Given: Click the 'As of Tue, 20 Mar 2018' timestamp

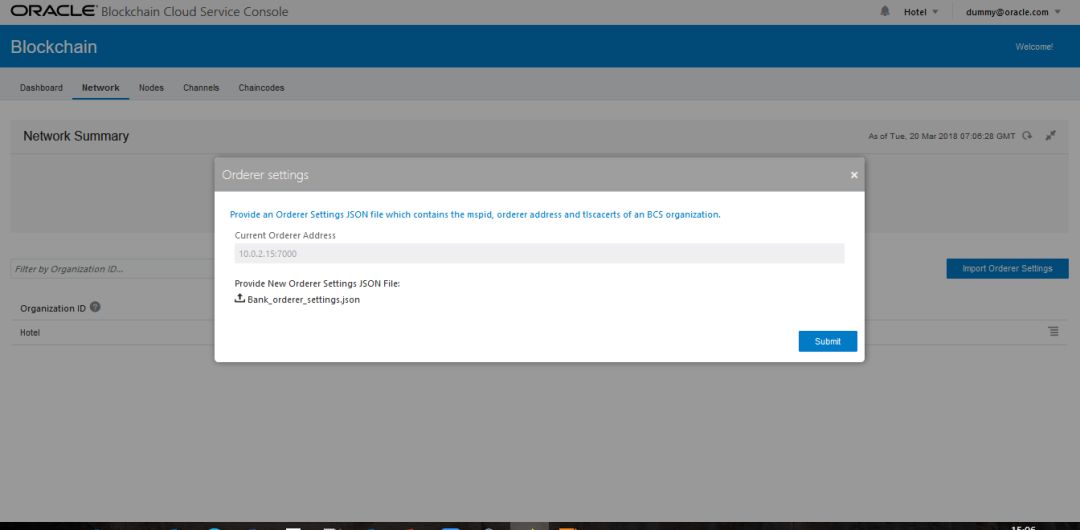Looking at the screenshot, I should tap(942, 136).
